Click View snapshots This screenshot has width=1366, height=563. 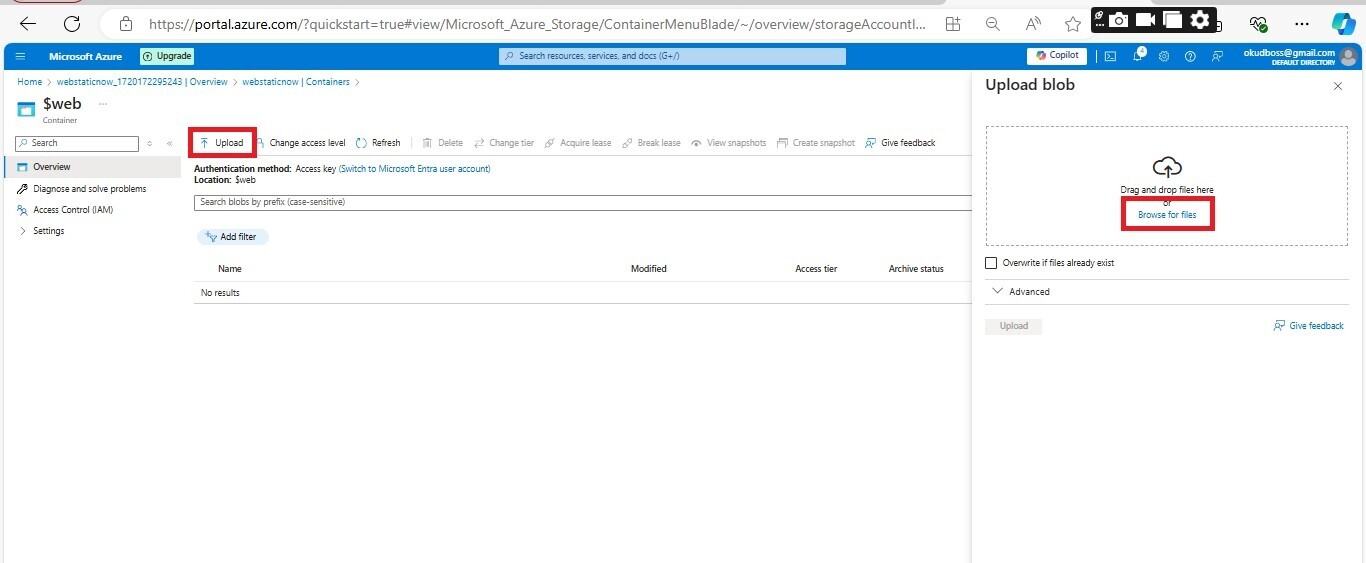(x=728, y=143)
